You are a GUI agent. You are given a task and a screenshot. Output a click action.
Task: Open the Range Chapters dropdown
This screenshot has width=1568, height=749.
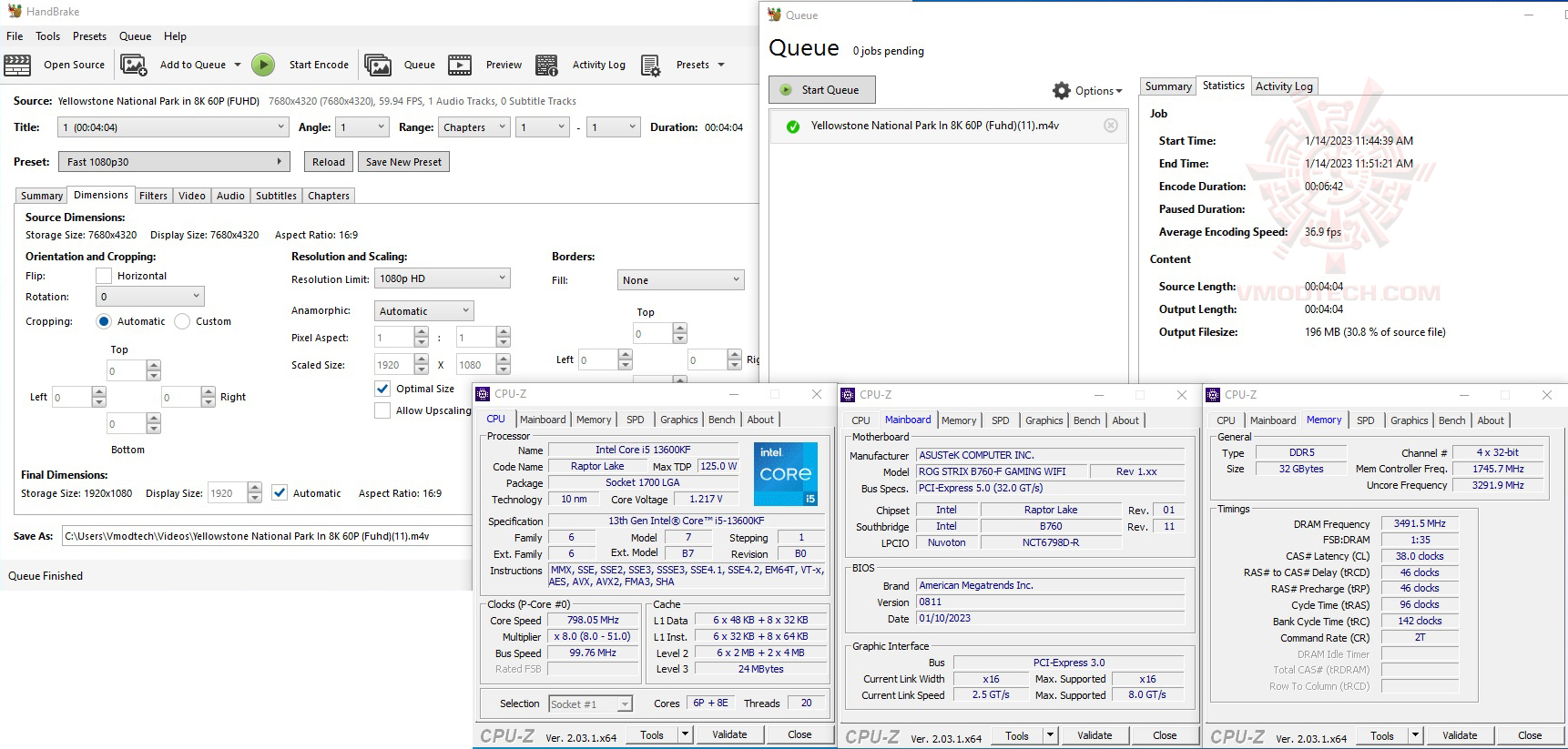(x=473, y=127)
